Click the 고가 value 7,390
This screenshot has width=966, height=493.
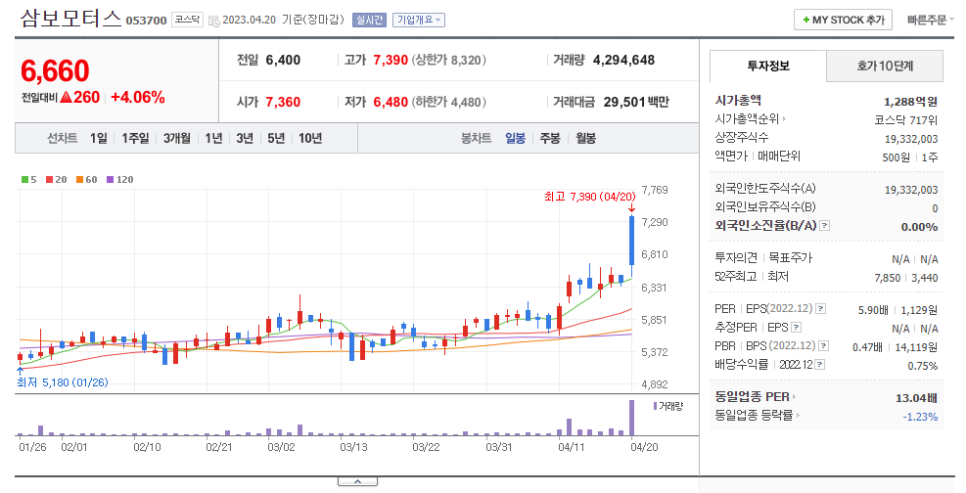point(391,60)
